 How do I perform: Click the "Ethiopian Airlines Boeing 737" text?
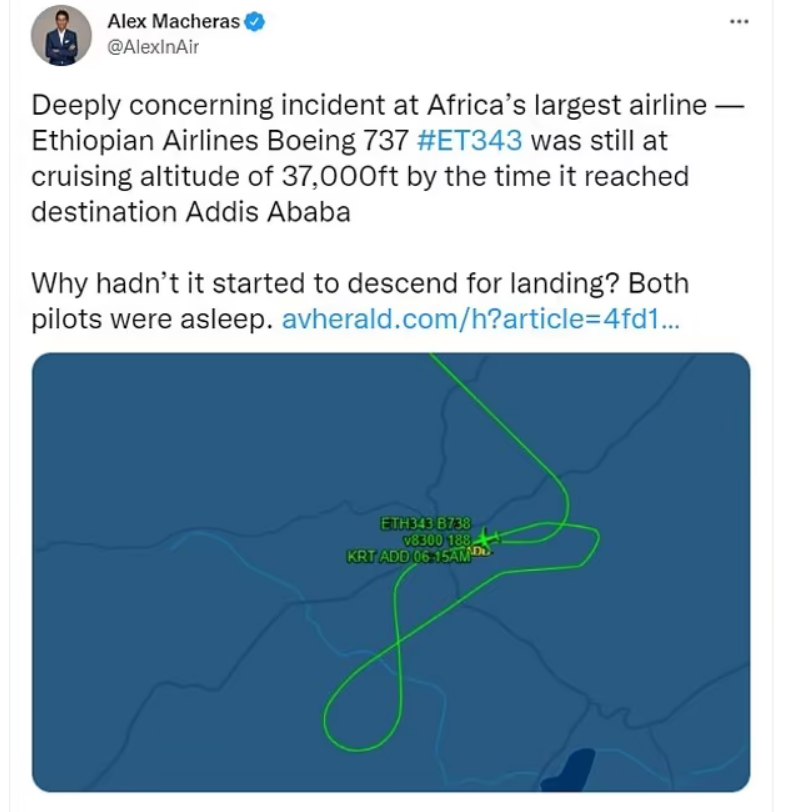(x=220, y=139)
